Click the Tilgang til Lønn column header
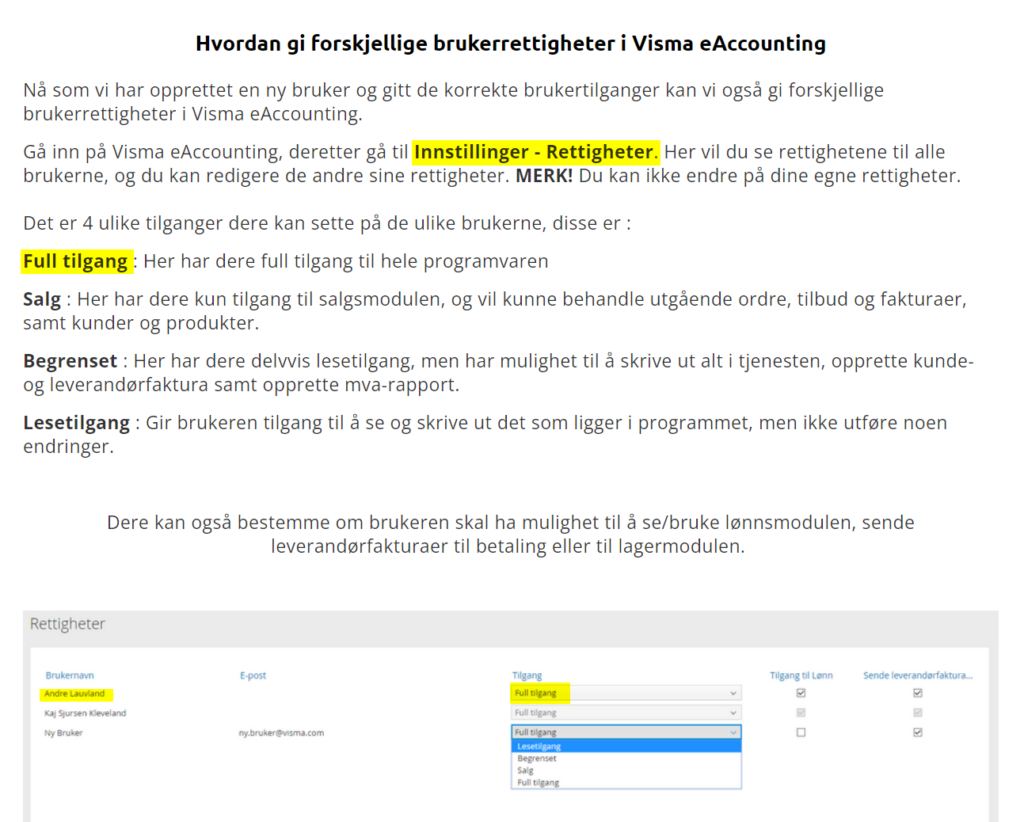Image resolution: width=1024 pixels, height=822 pixels. pos(800,676)
